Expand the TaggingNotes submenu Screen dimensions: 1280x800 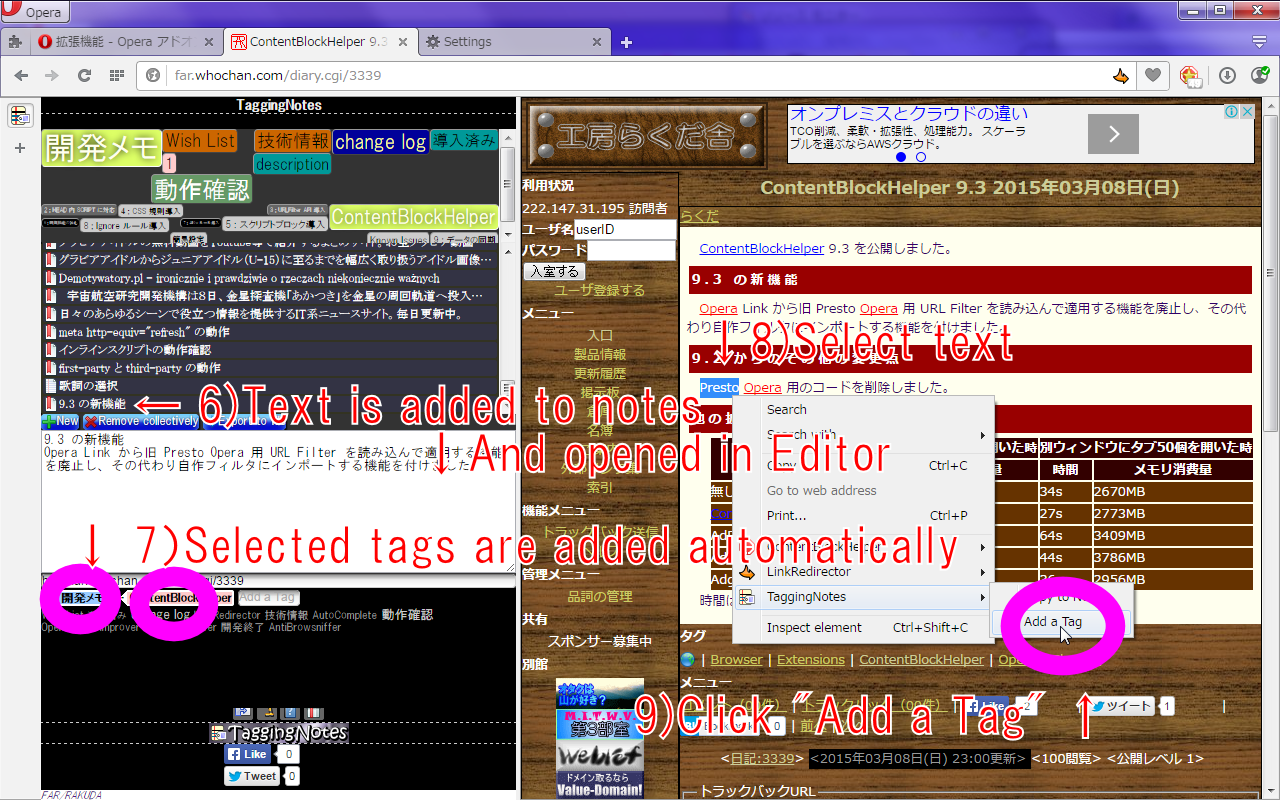click(983, 596)
